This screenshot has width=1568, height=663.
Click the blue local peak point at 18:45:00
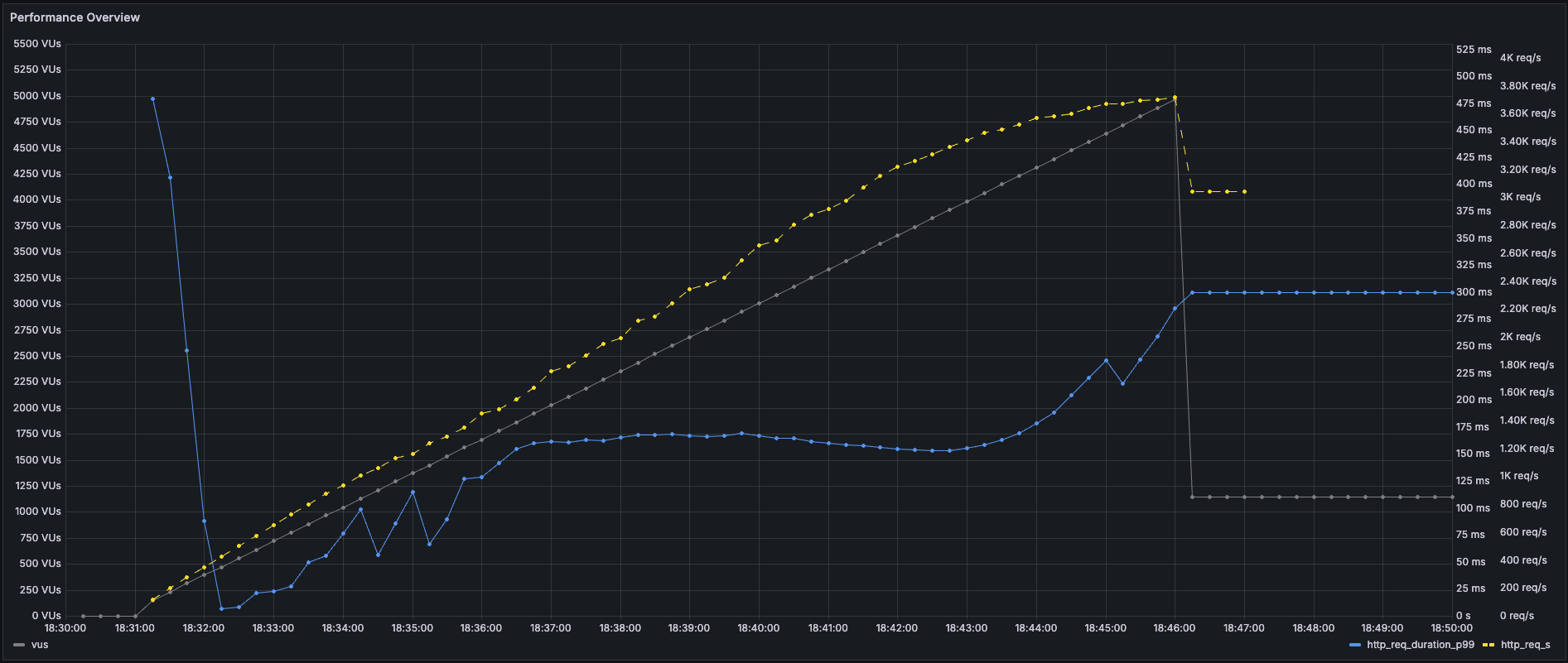pyautogui.click(x=1106, y=361)
